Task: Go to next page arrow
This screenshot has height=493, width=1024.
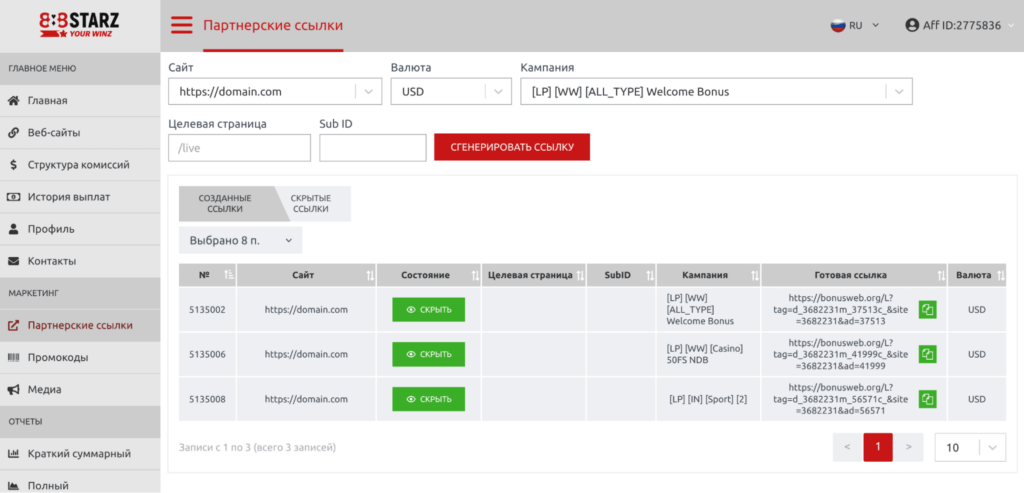Action: [x=908, y=447]
